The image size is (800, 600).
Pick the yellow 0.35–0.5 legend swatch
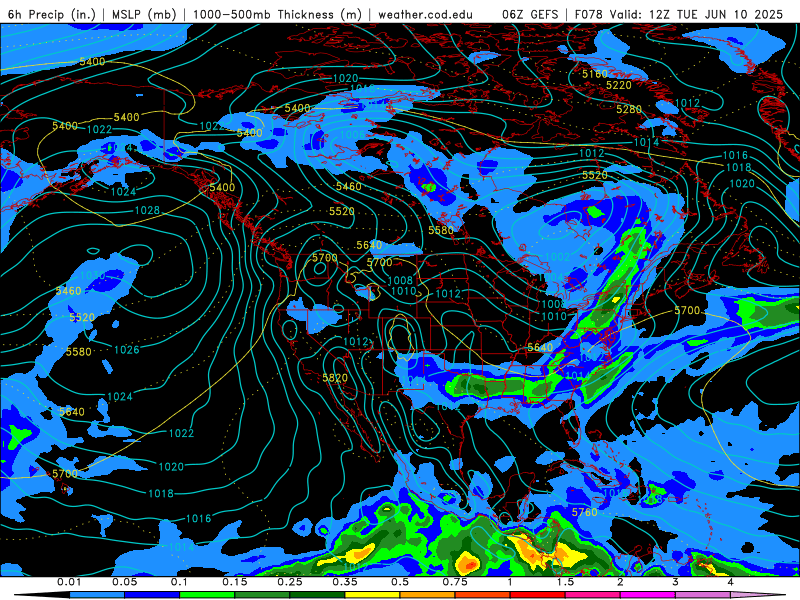click(372, 595)
